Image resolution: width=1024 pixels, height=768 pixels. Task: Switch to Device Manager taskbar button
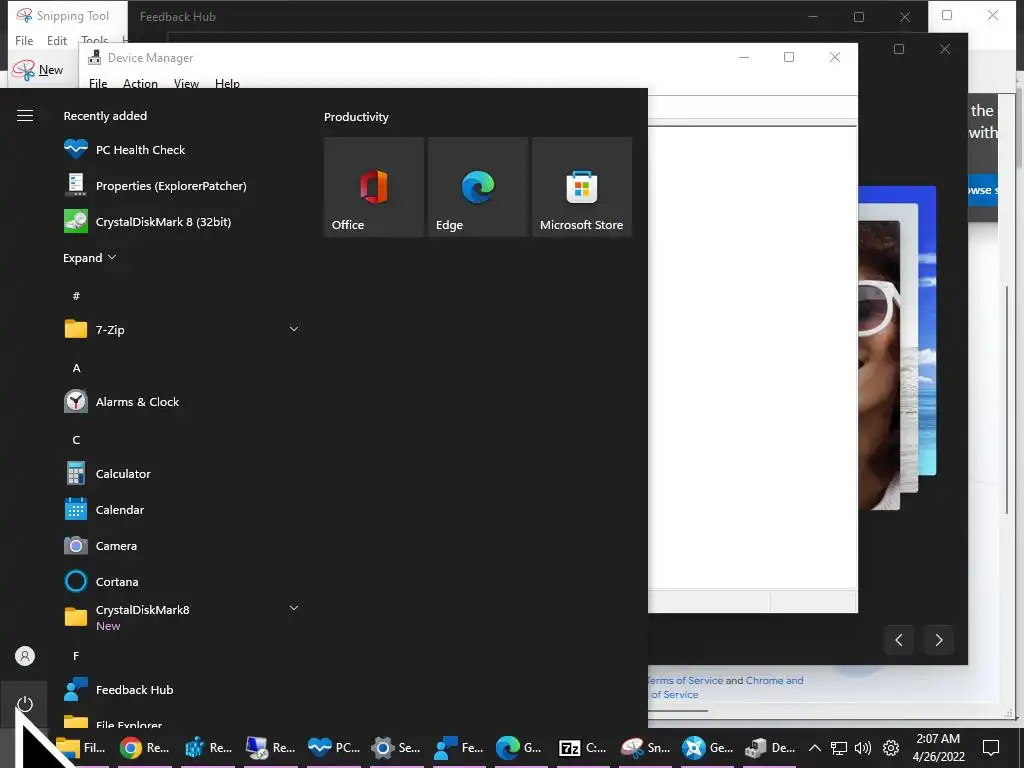click(771, 748)
